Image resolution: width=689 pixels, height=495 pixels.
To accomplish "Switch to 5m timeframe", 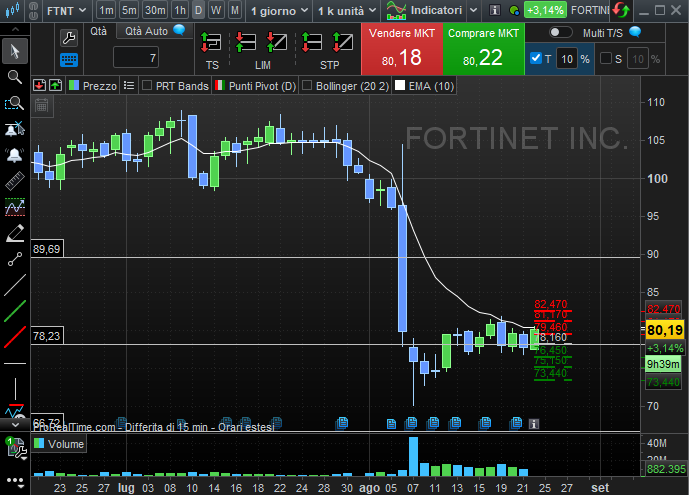I will point(129,10).
